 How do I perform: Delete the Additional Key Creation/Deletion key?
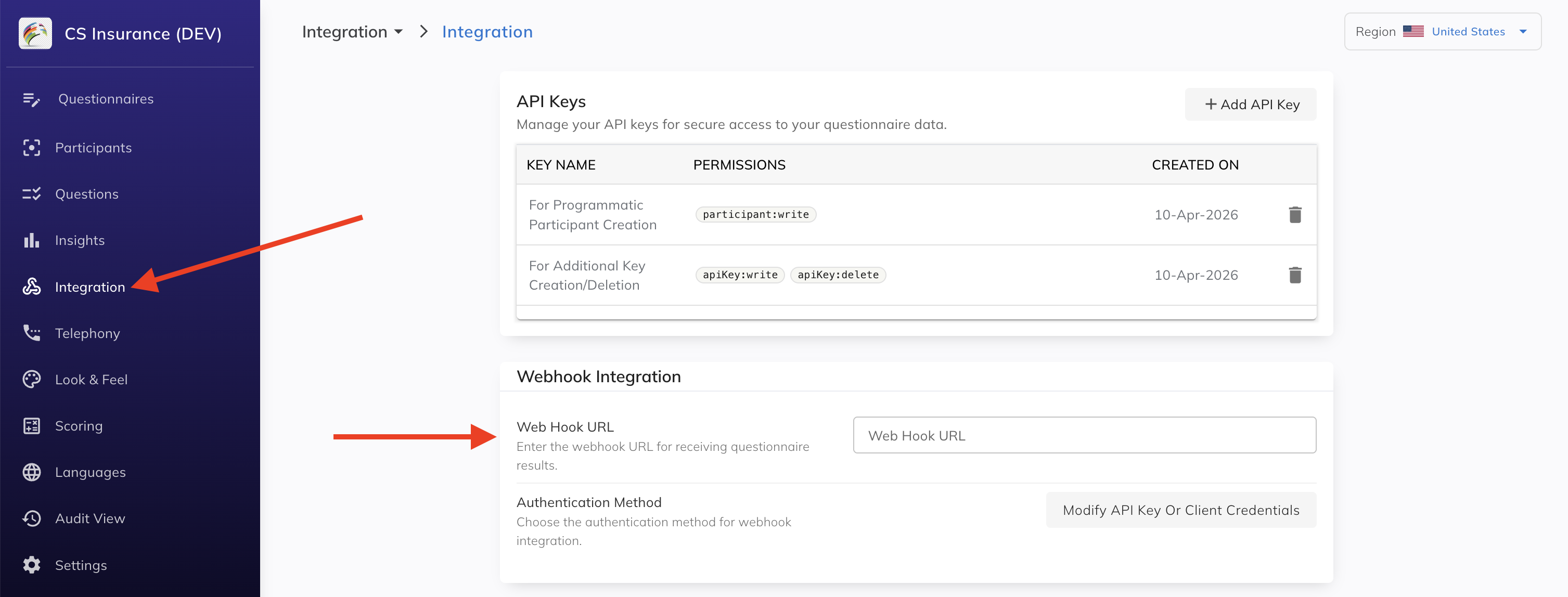pos(1295,275)
